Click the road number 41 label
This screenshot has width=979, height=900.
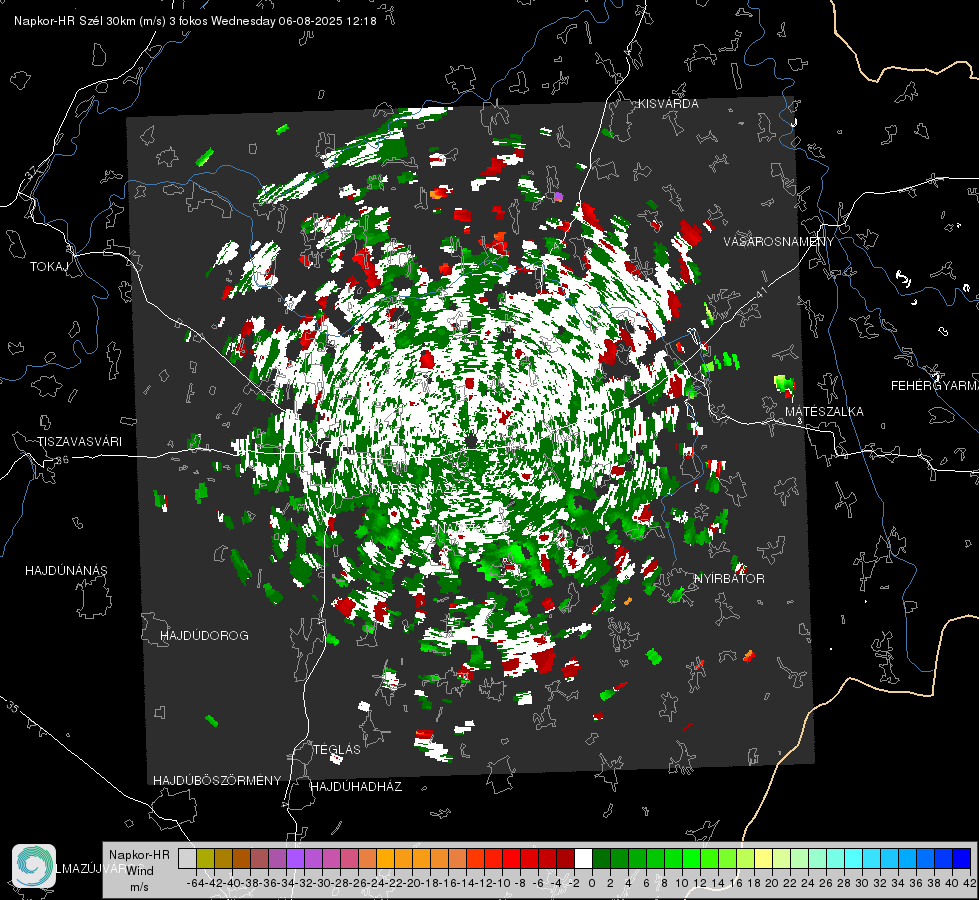coord(760,293)
